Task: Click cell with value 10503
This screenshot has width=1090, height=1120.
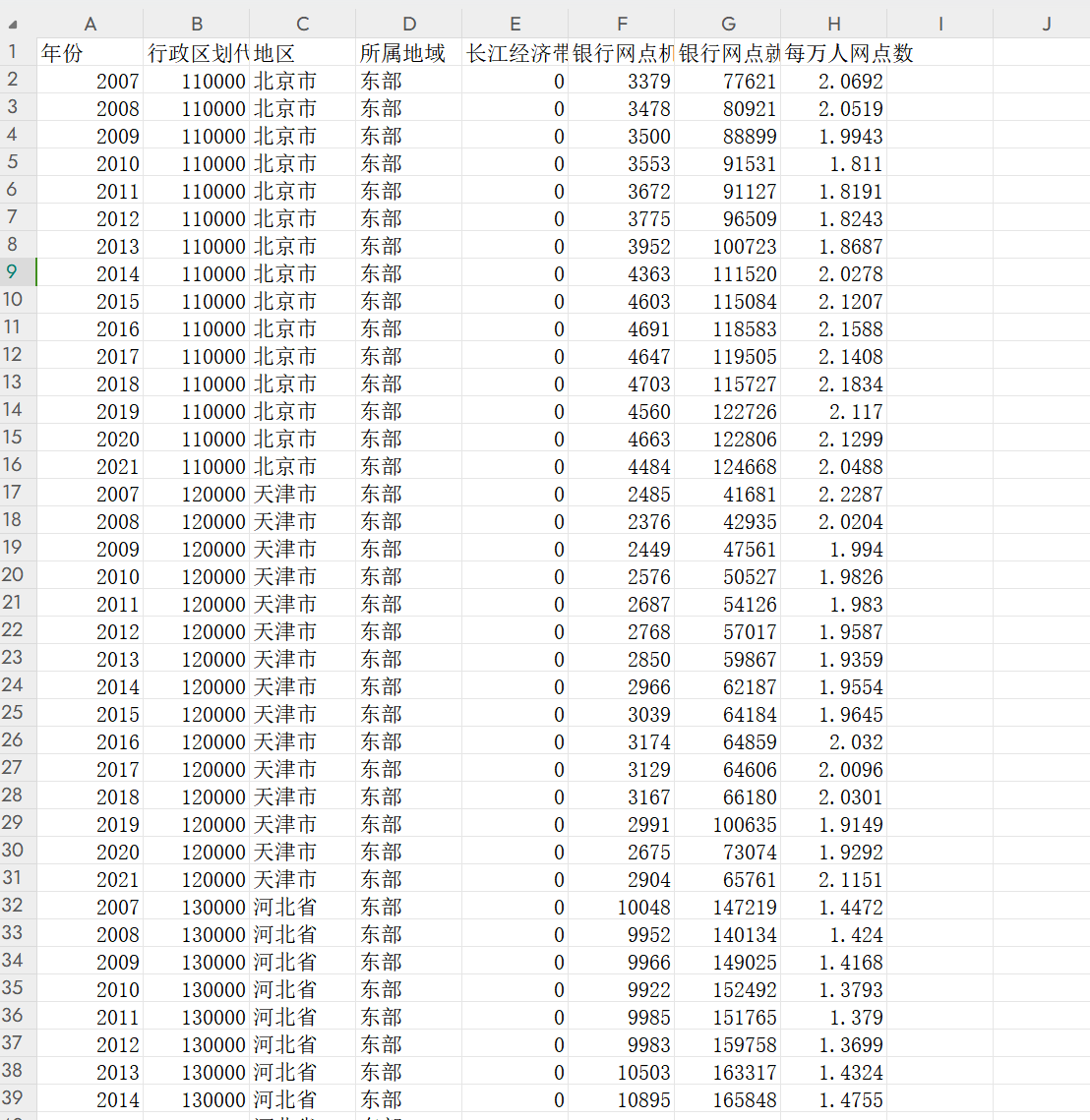Action: pos(622,1072)
